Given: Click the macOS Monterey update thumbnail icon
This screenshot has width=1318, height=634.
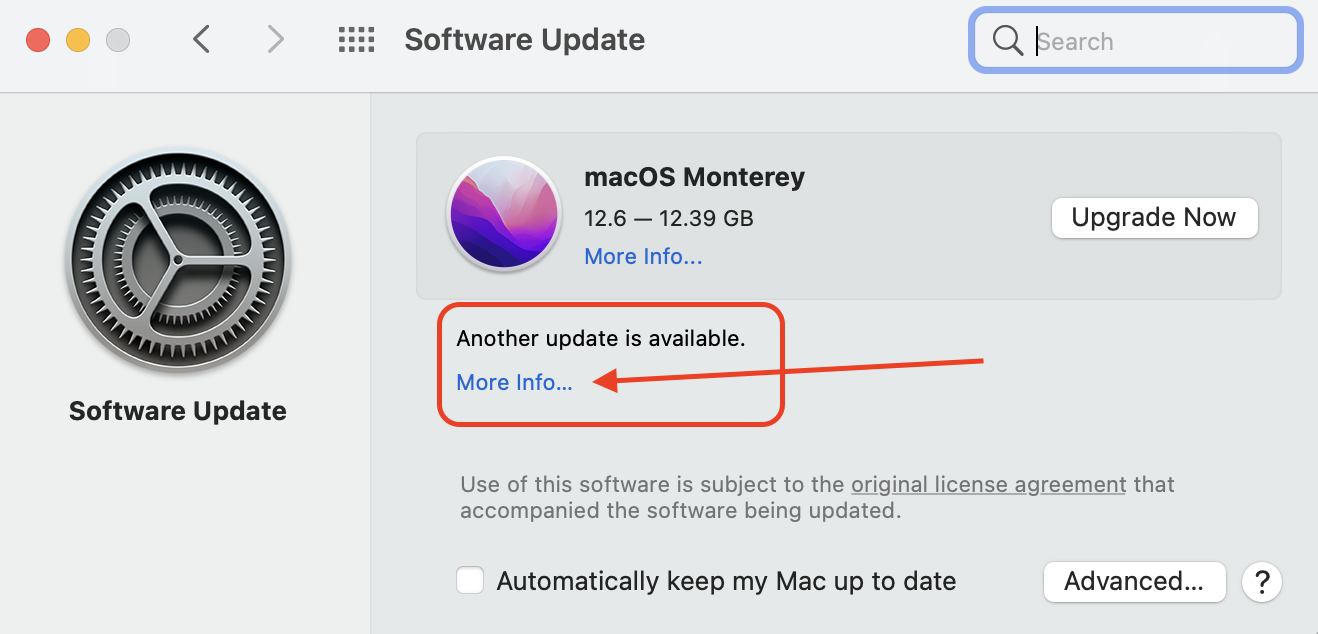Looking at the screenshot, I should pyautogui.click(x=503, y=216).
